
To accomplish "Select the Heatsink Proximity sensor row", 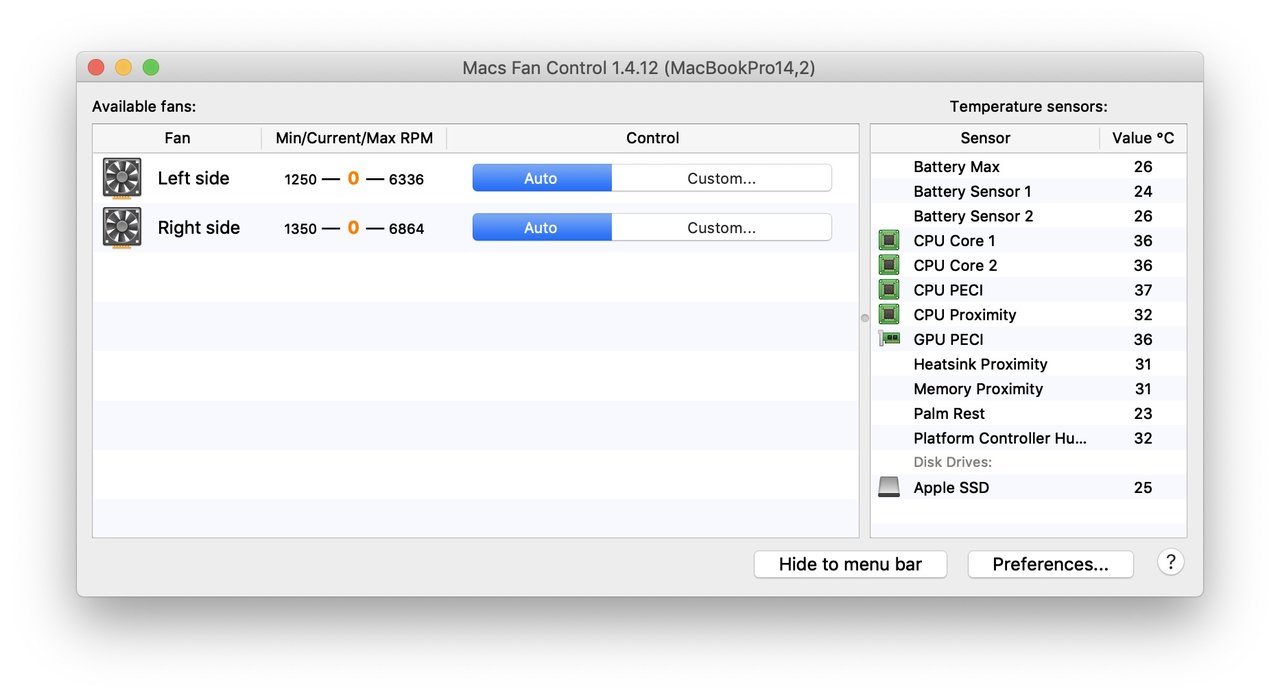I will (1029, 364).
